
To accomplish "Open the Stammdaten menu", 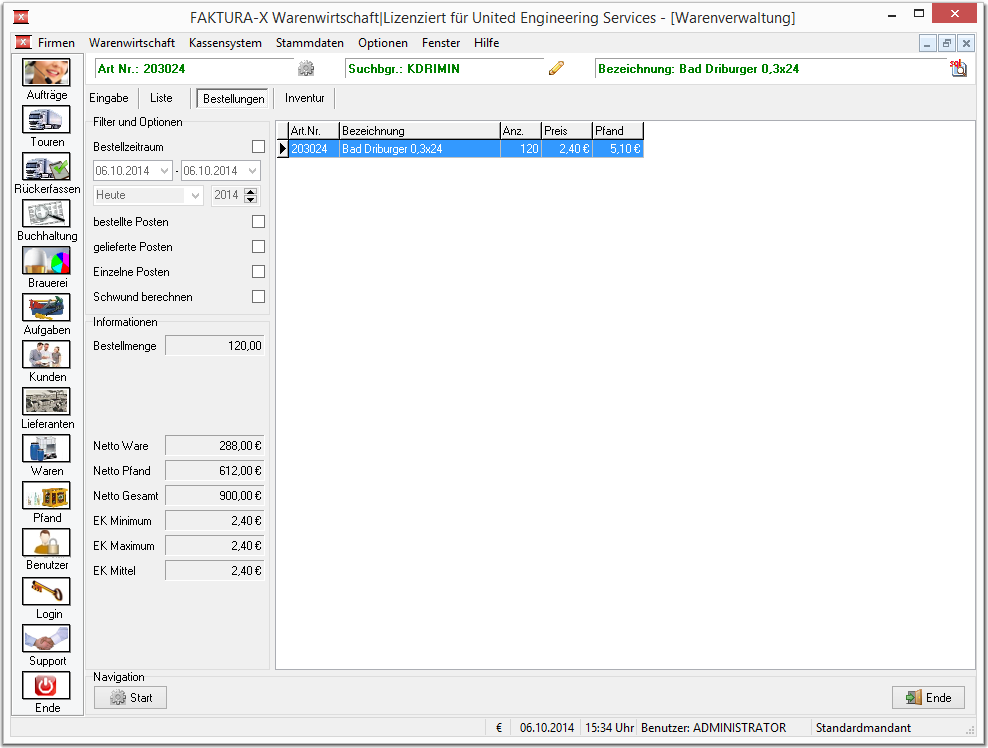I will coord(309,43).
